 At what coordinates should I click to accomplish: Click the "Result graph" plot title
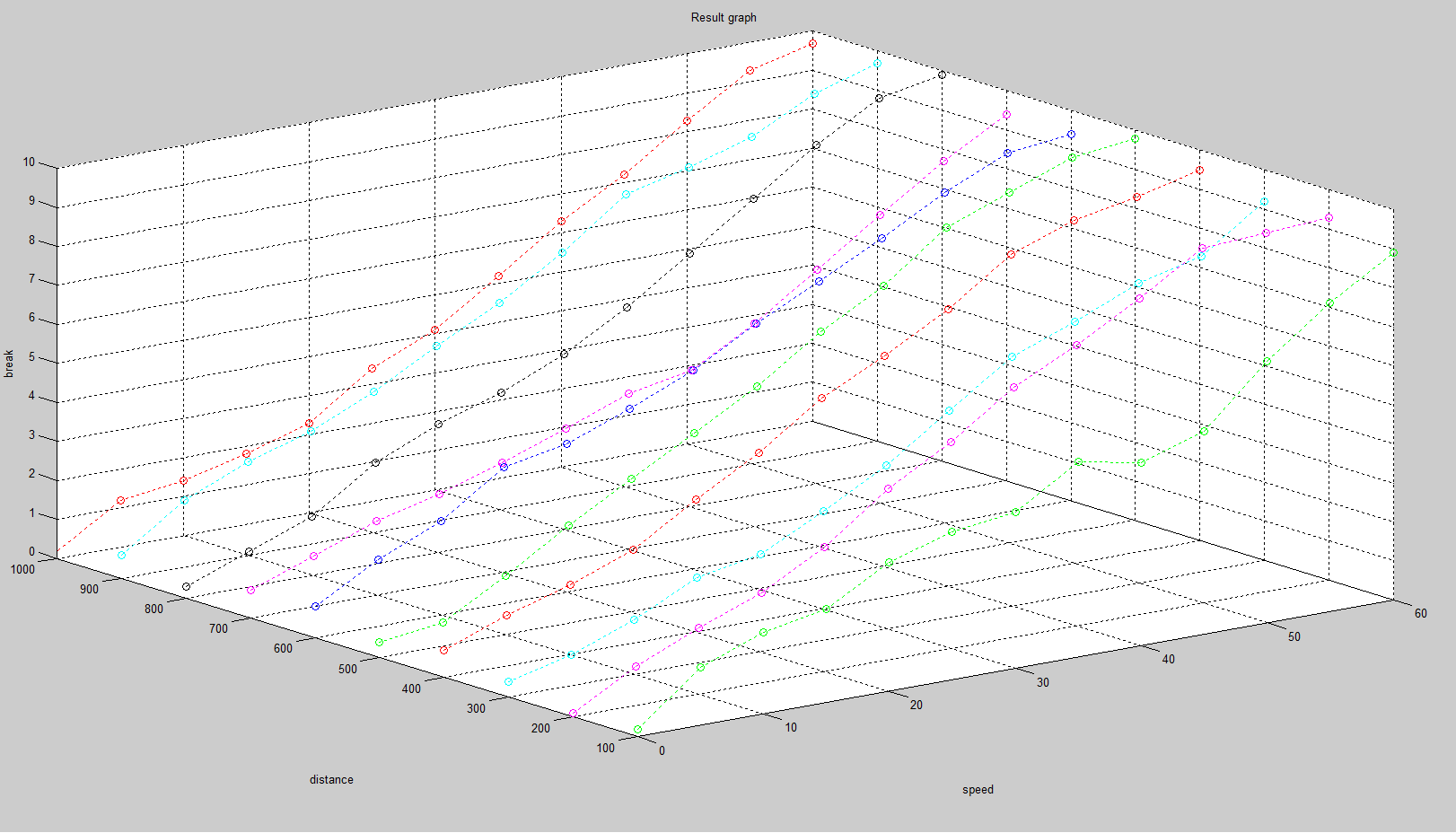pos(724,18)
